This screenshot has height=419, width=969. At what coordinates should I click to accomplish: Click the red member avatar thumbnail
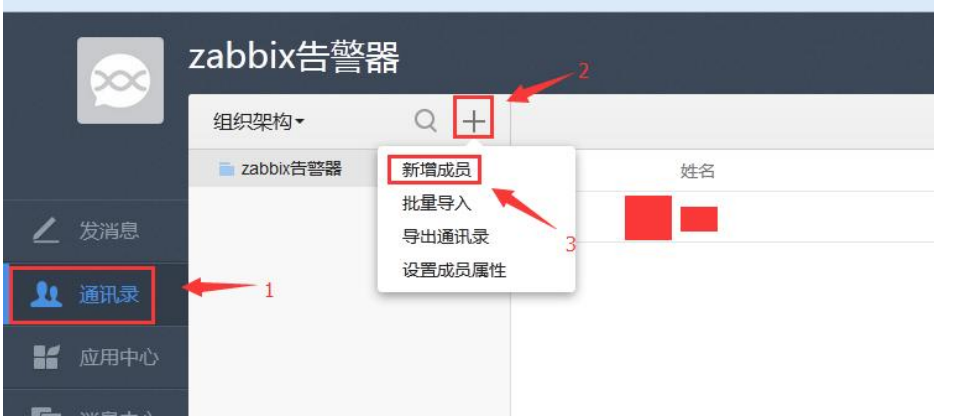648,218
